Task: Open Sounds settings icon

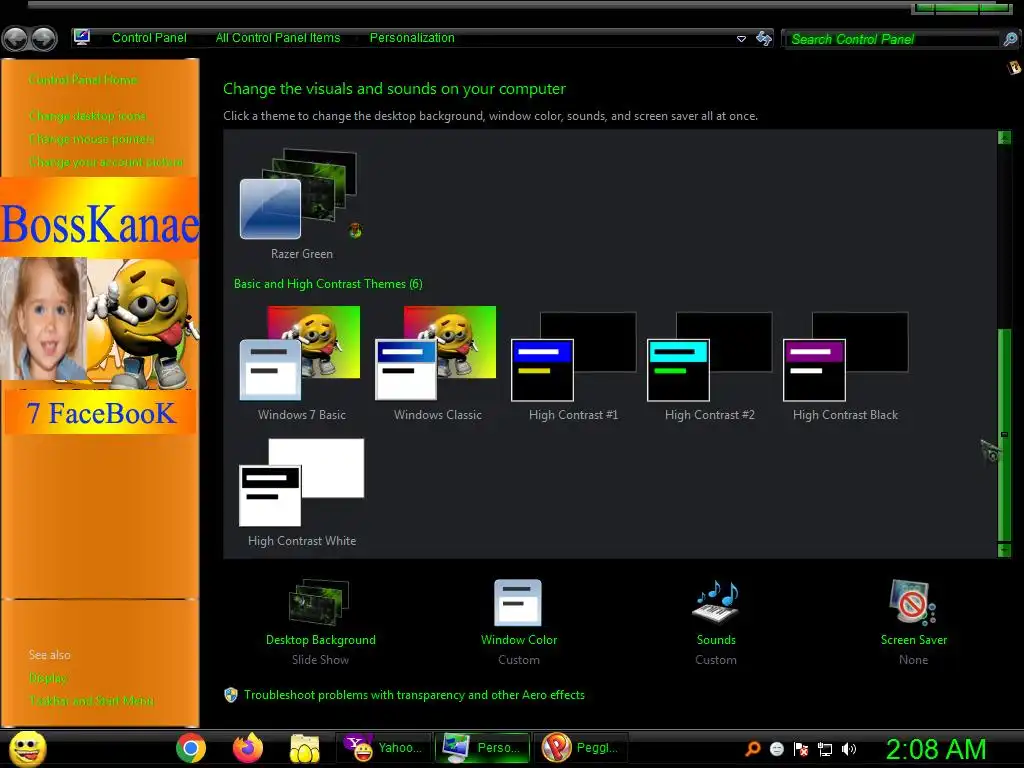Action: point(716,602)
